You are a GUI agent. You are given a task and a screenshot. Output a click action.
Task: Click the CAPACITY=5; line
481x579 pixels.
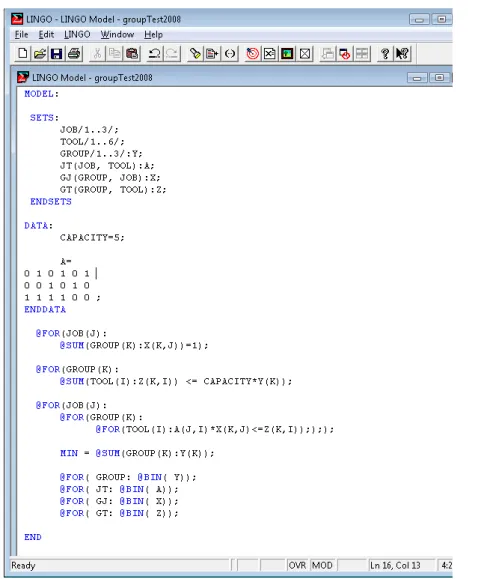click(x=92, y=237)
